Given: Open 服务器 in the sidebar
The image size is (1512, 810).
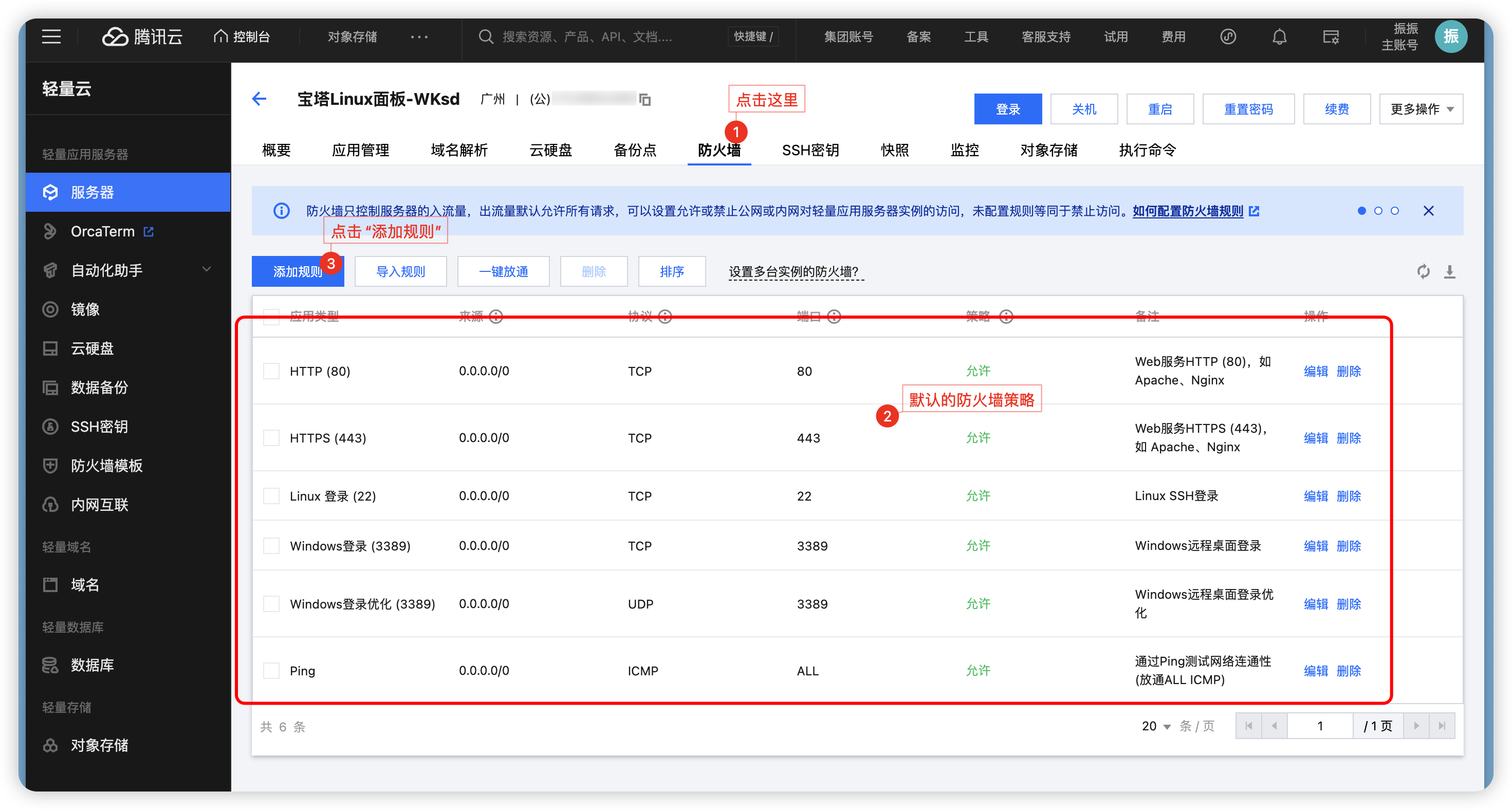Looking at the screenshot, I should [128, 192].
